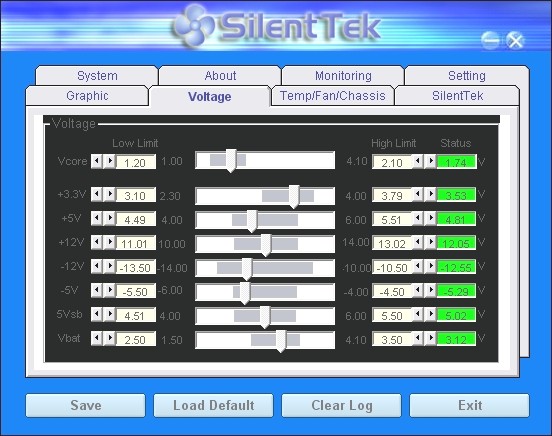The image size is (552, 436).
Task: Increase the Vcore high limit with right arrow
Action: [431, 161]
